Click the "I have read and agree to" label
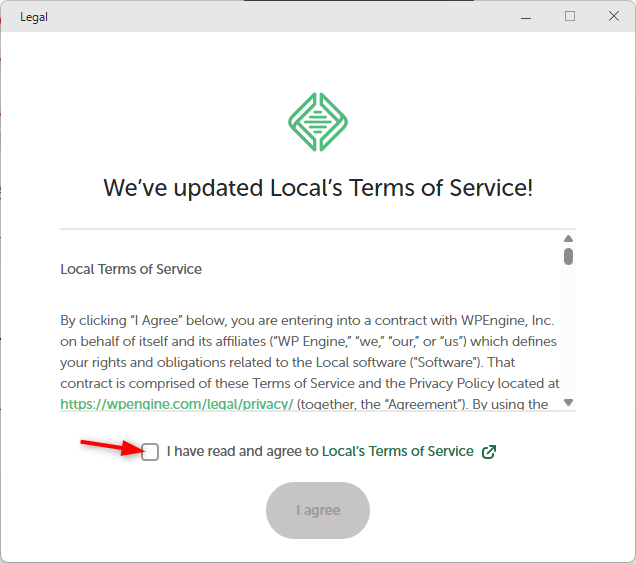The width and height of the screenshot is (636, 563). click(x=242, y=452)
